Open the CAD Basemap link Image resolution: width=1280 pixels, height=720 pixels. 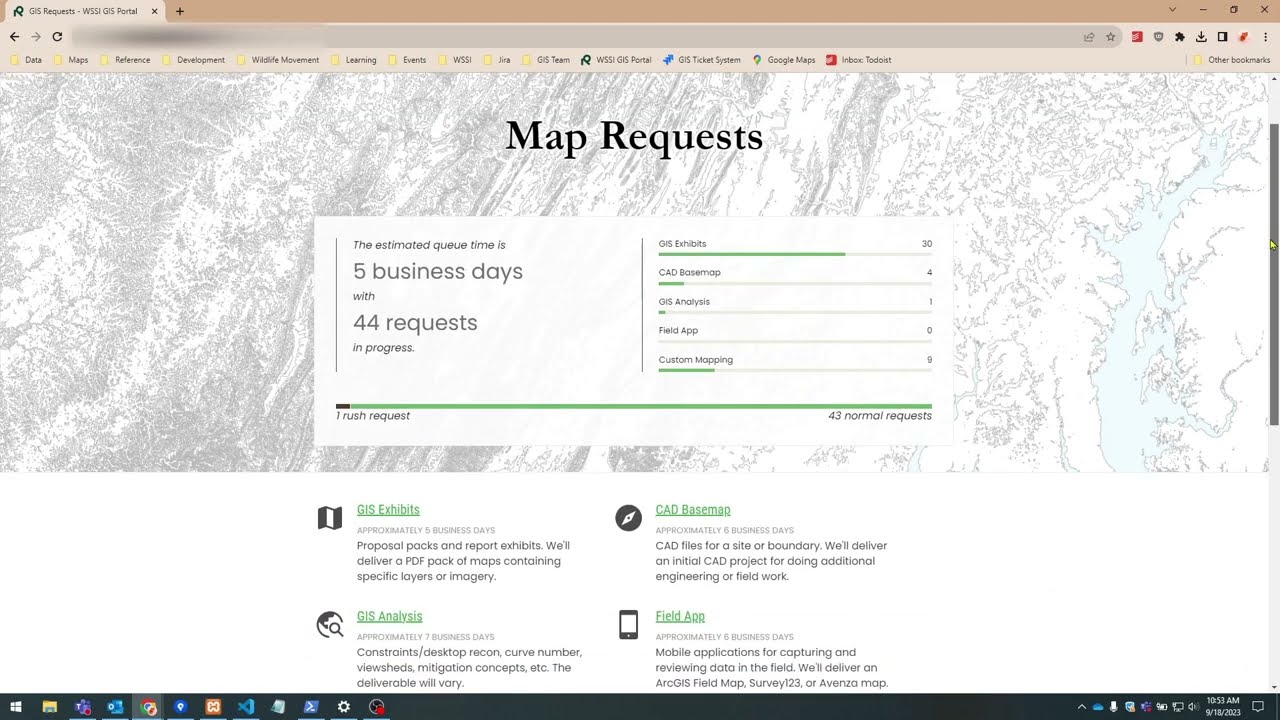(693, 510)
